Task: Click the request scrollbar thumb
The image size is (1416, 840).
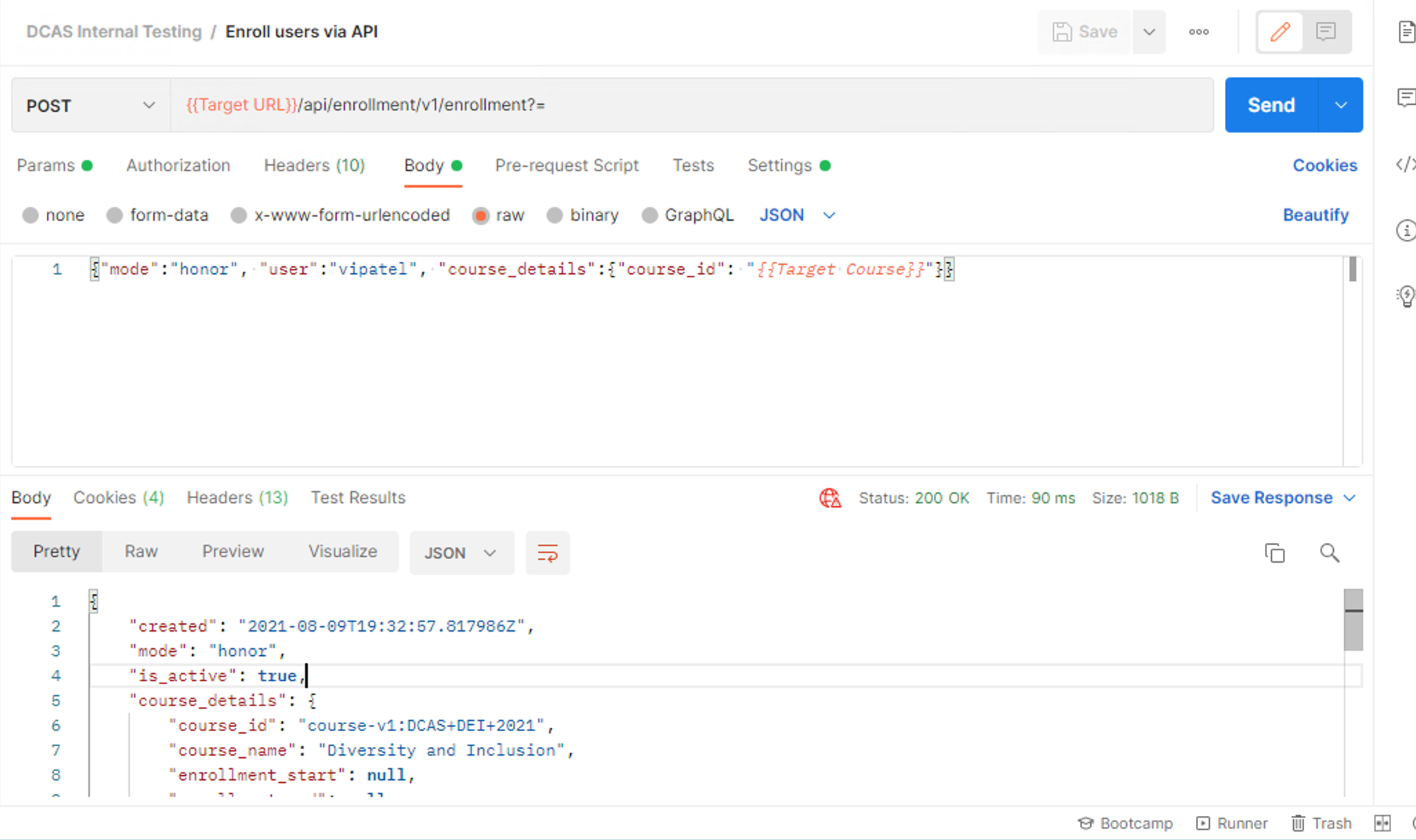Action: (x=1353, y=270)
